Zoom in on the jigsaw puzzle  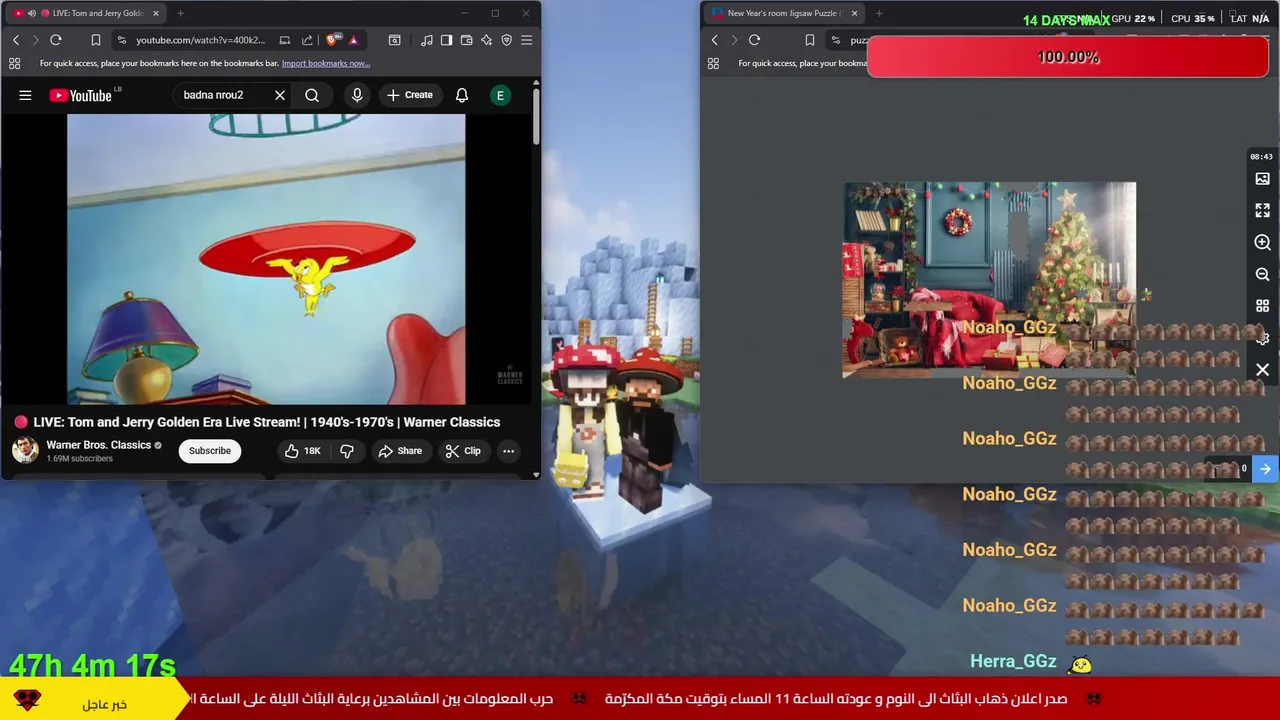pos(1262,242)
